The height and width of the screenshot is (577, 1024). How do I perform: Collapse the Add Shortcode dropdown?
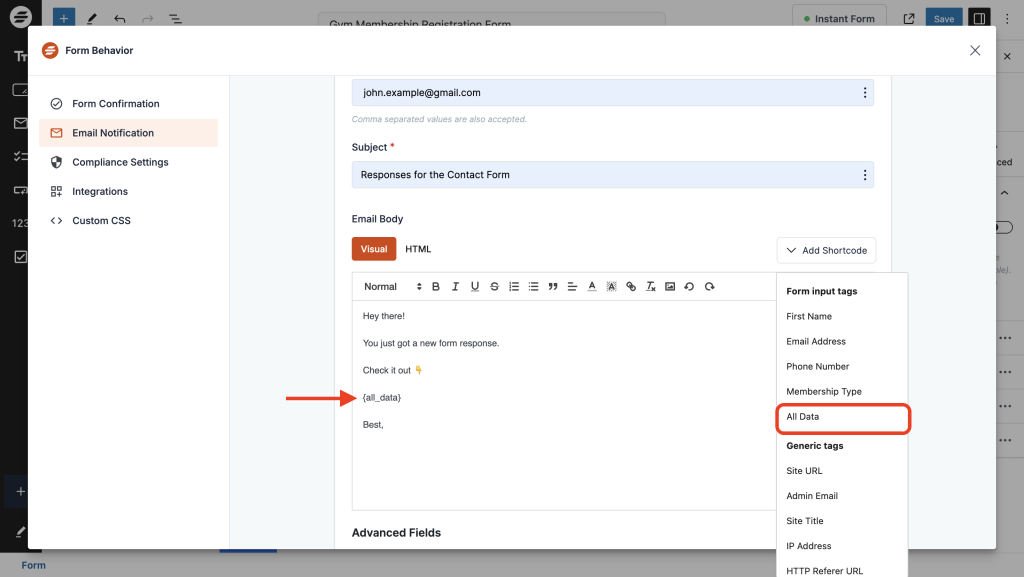pos(826,250)
